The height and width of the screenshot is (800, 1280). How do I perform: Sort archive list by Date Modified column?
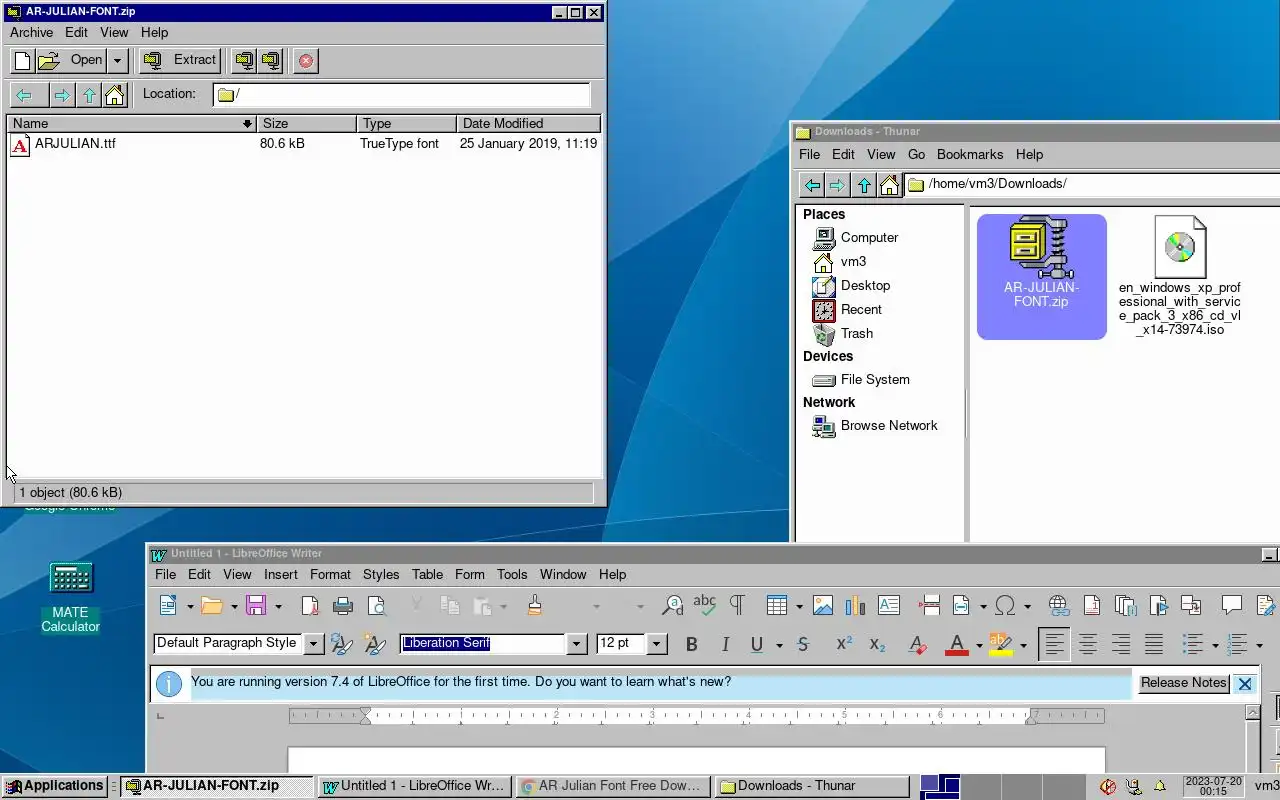click(528, 124)
